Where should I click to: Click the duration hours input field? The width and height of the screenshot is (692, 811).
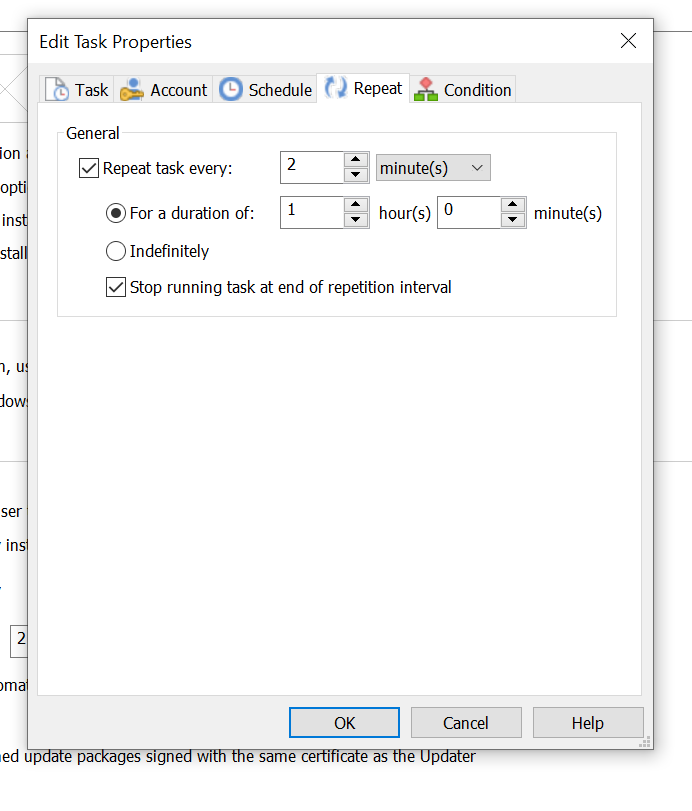[x=311, y=212]
